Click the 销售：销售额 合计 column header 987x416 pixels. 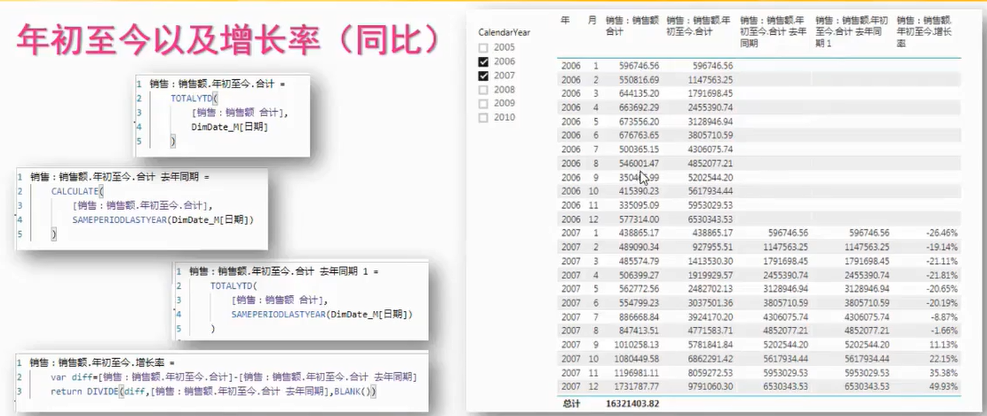[633, 26]
